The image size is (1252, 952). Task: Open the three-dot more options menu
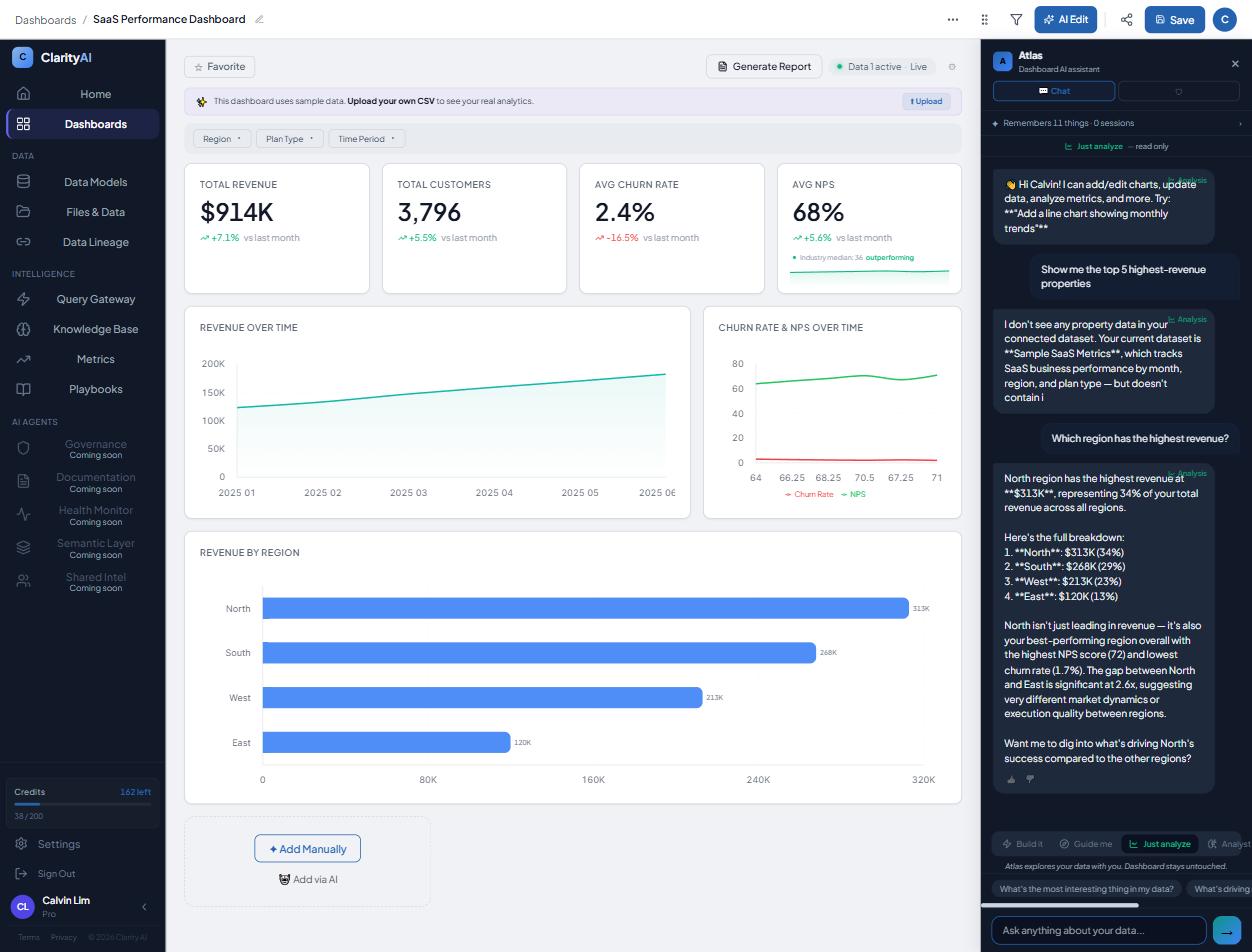(x=953, y=19)
